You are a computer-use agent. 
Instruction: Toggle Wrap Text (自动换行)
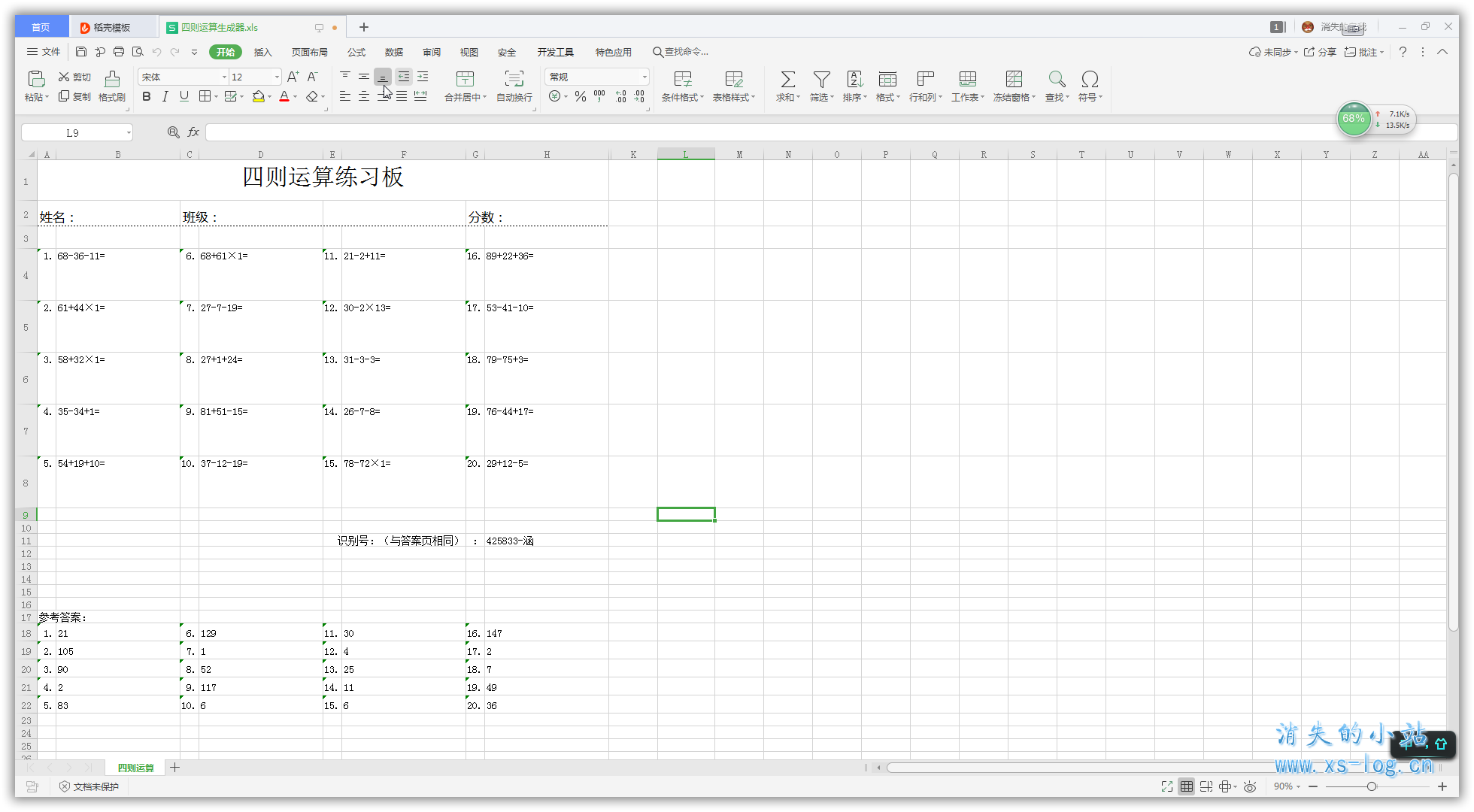[x=514, y=86]
